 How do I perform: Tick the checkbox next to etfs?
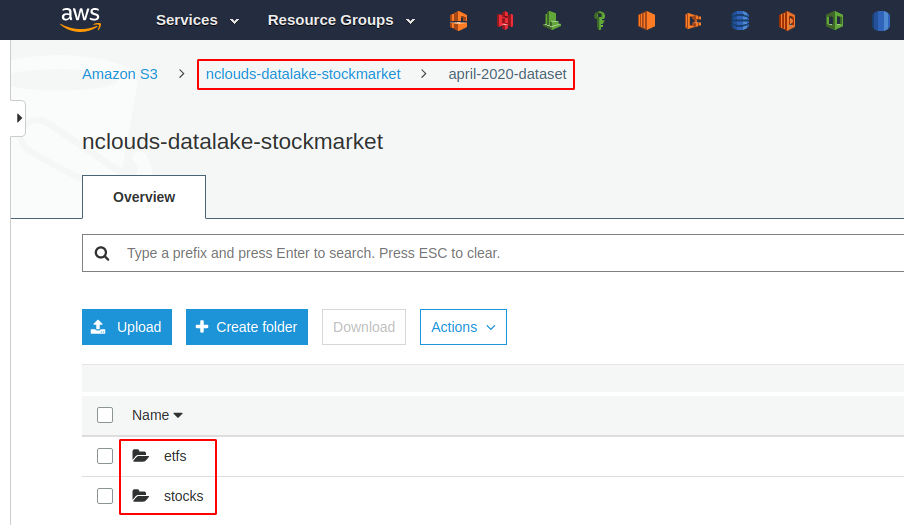(105, 456)
